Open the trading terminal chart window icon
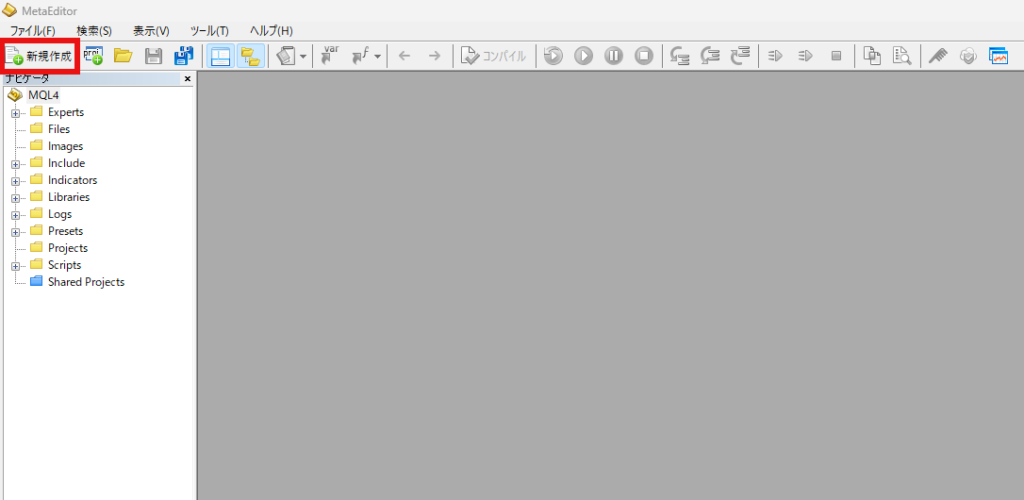The image size is (1024, 500). (999, 56)
